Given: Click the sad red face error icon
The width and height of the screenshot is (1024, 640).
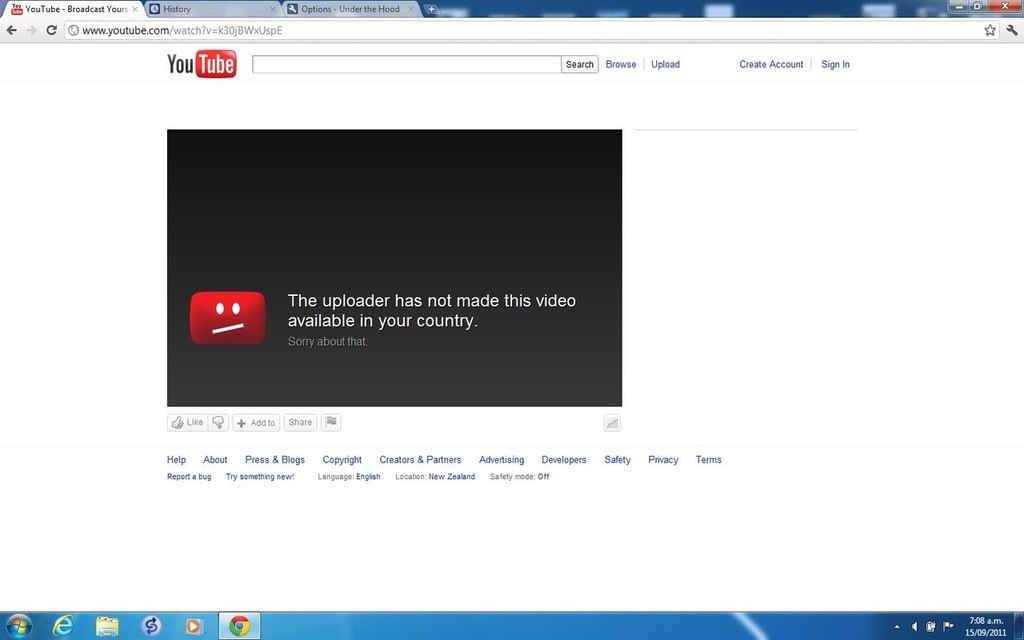Looking at the screenshot, I should (227, 318).
